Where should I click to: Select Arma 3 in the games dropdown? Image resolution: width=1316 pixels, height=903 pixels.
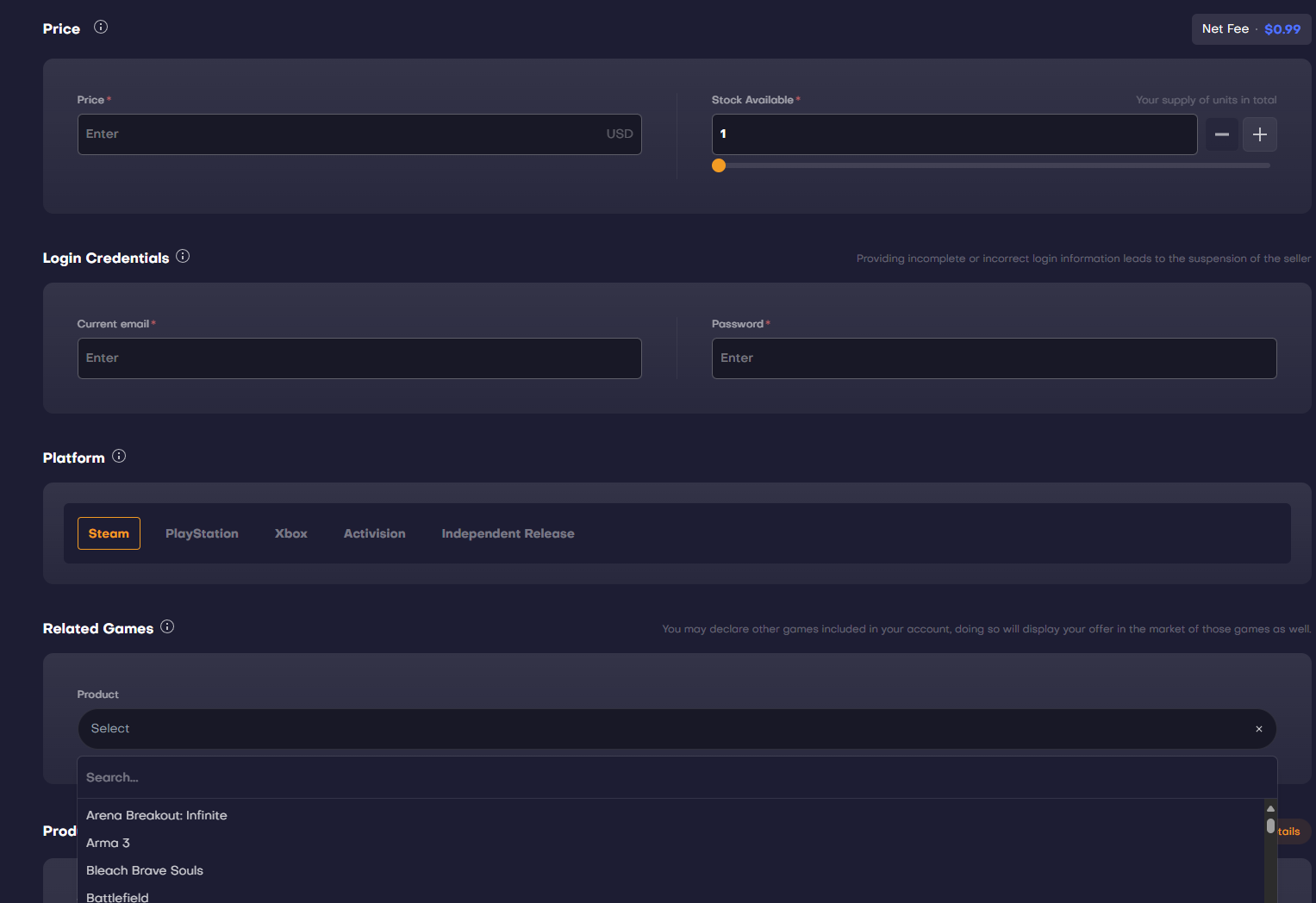pyautogui.click(x=108, y=843)
